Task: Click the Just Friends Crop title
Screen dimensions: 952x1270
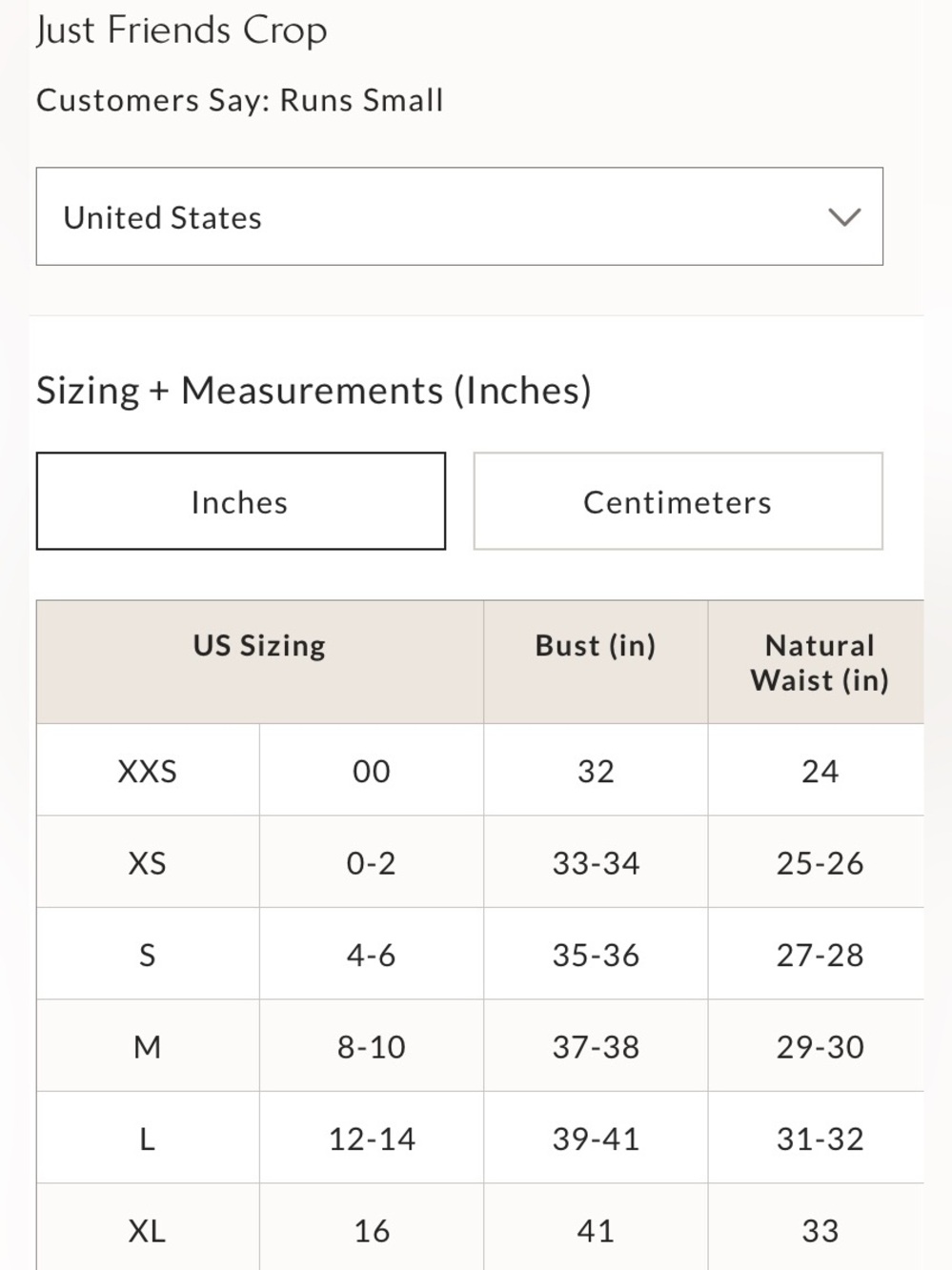Action: pyautogui.click(x=181, y=30)
